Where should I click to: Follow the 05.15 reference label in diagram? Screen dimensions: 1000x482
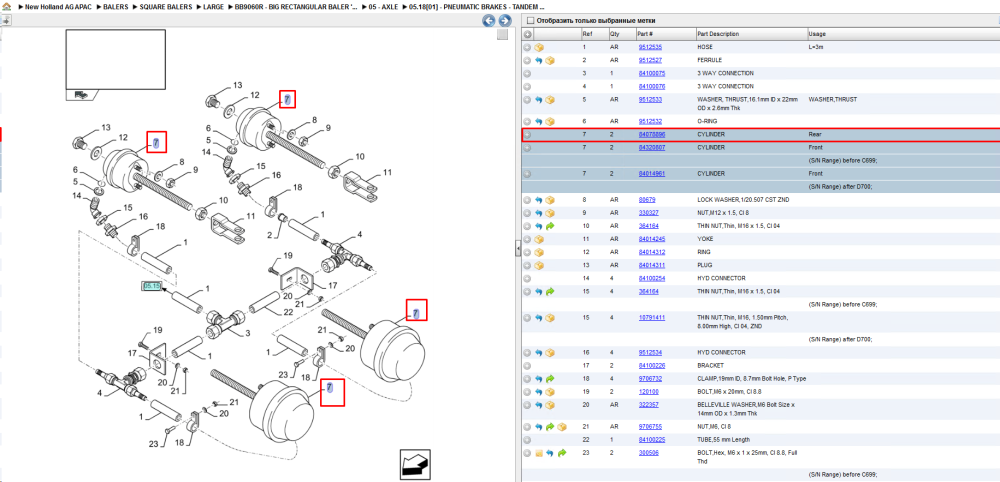[x=152, y=286]
